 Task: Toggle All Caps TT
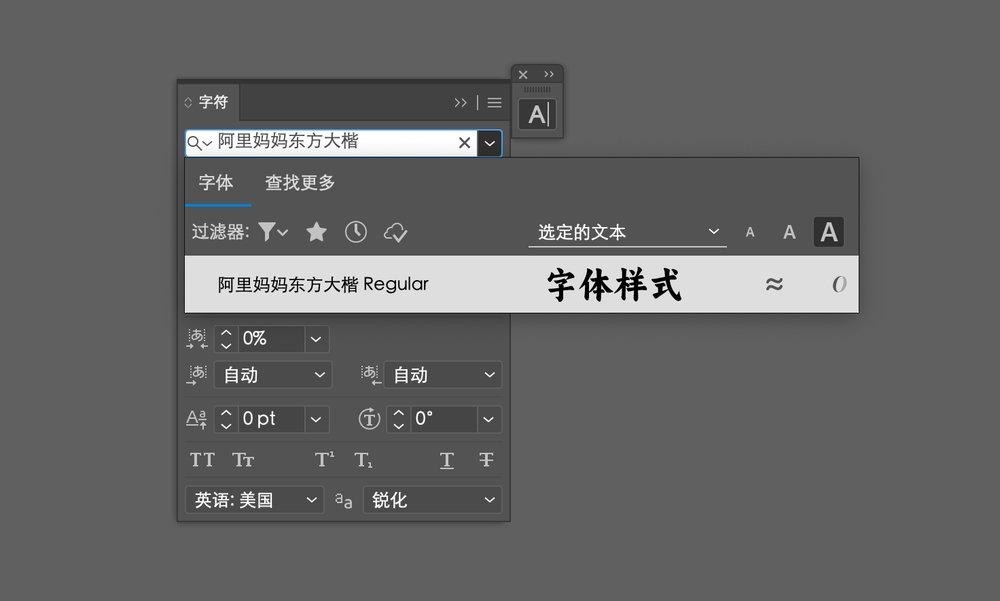pyautogui.click(x=202, y=460)
